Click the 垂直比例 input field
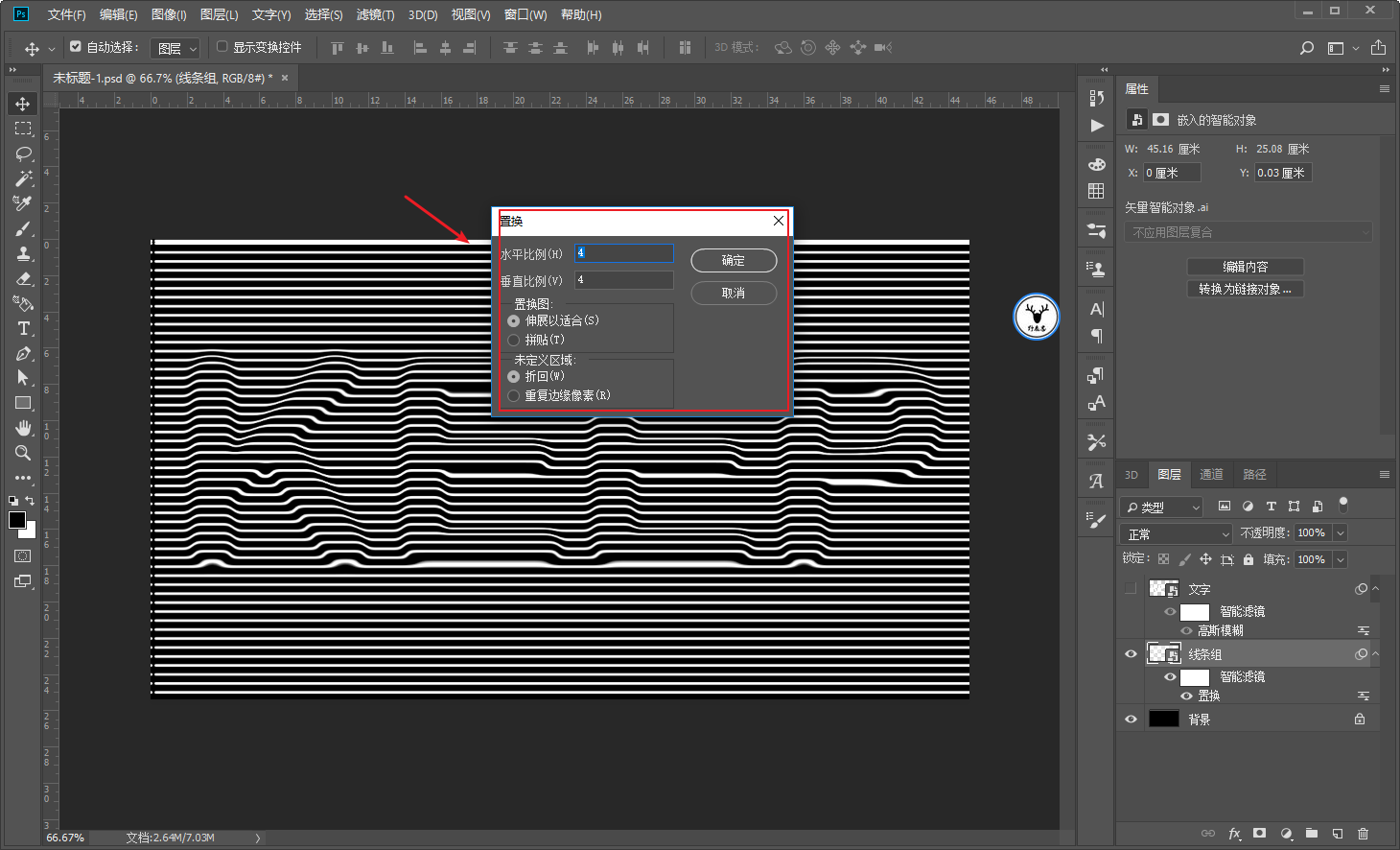 pyautogui.click(x=624, y=280)
